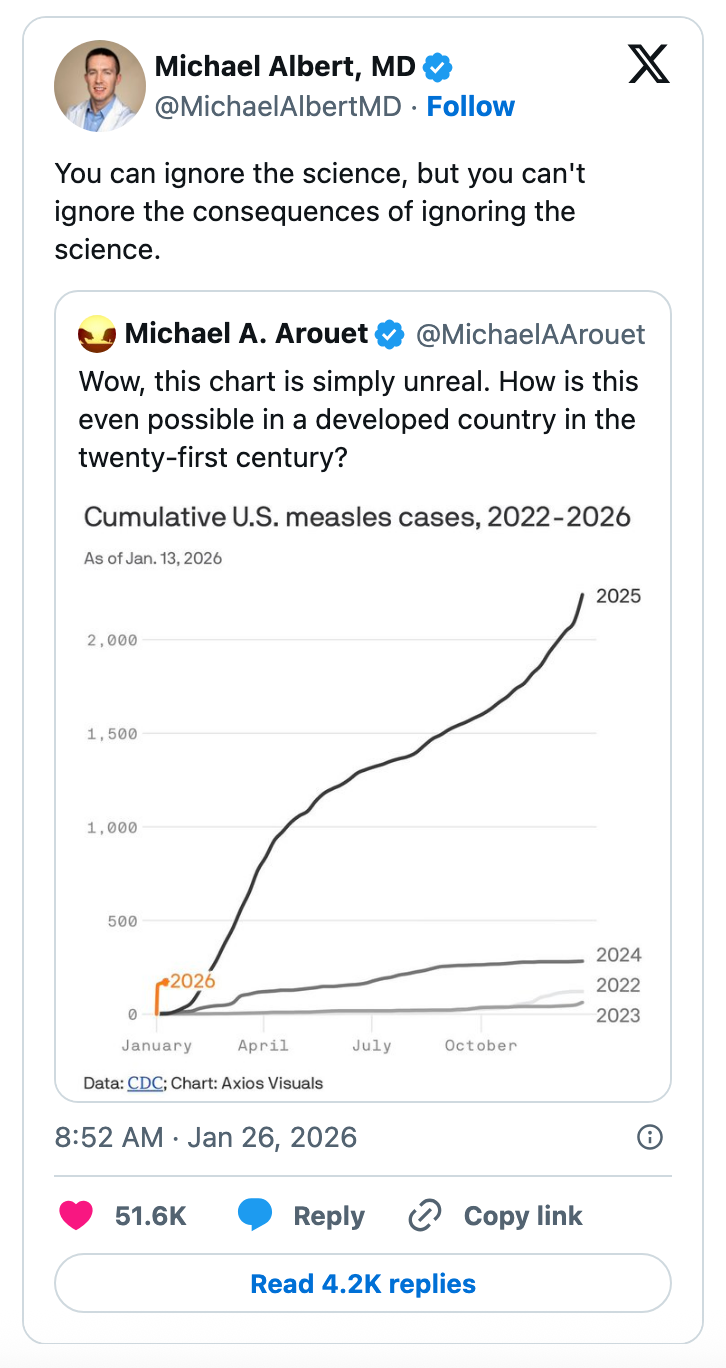The width and height of the screenshot is (726, 1368).
Task: Click the heart icon to like the post
Action: click(x=77, y=1215)
